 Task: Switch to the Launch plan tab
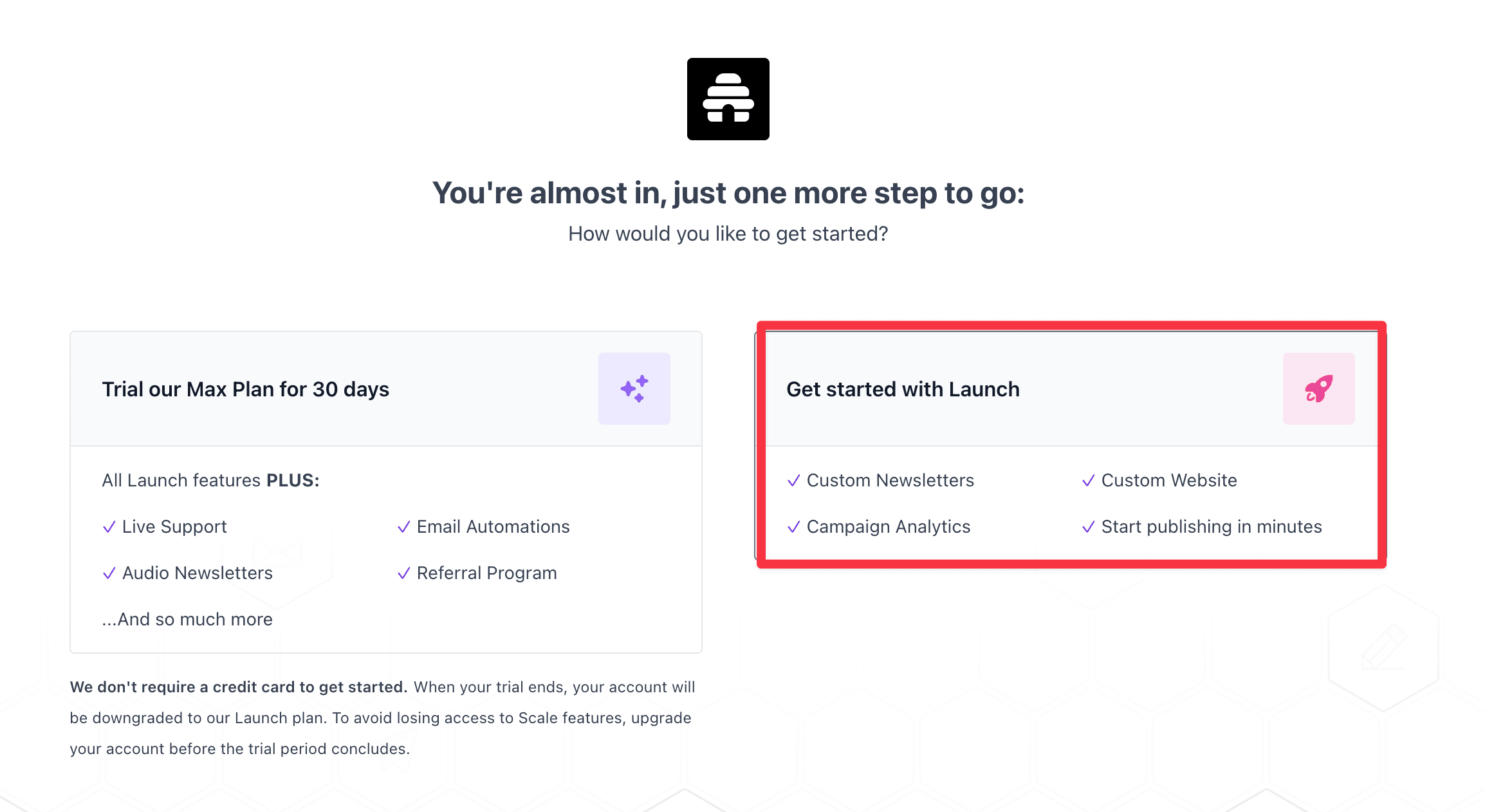pos(903,389)
